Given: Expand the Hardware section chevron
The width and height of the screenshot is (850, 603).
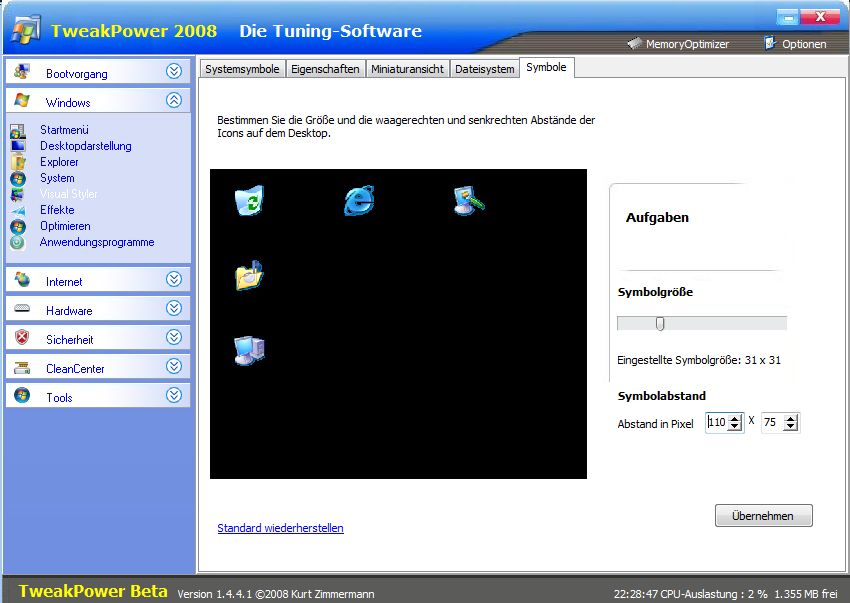Looking at the screenshot, I should (x=174, y=308).
